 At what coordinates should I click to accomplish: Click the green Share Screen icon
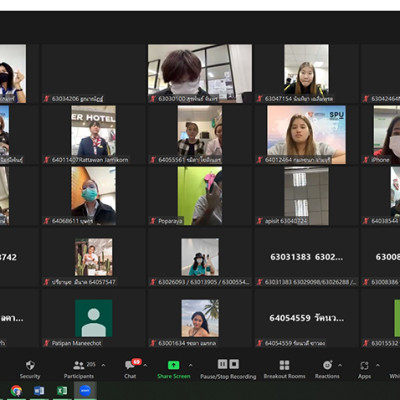173,365
